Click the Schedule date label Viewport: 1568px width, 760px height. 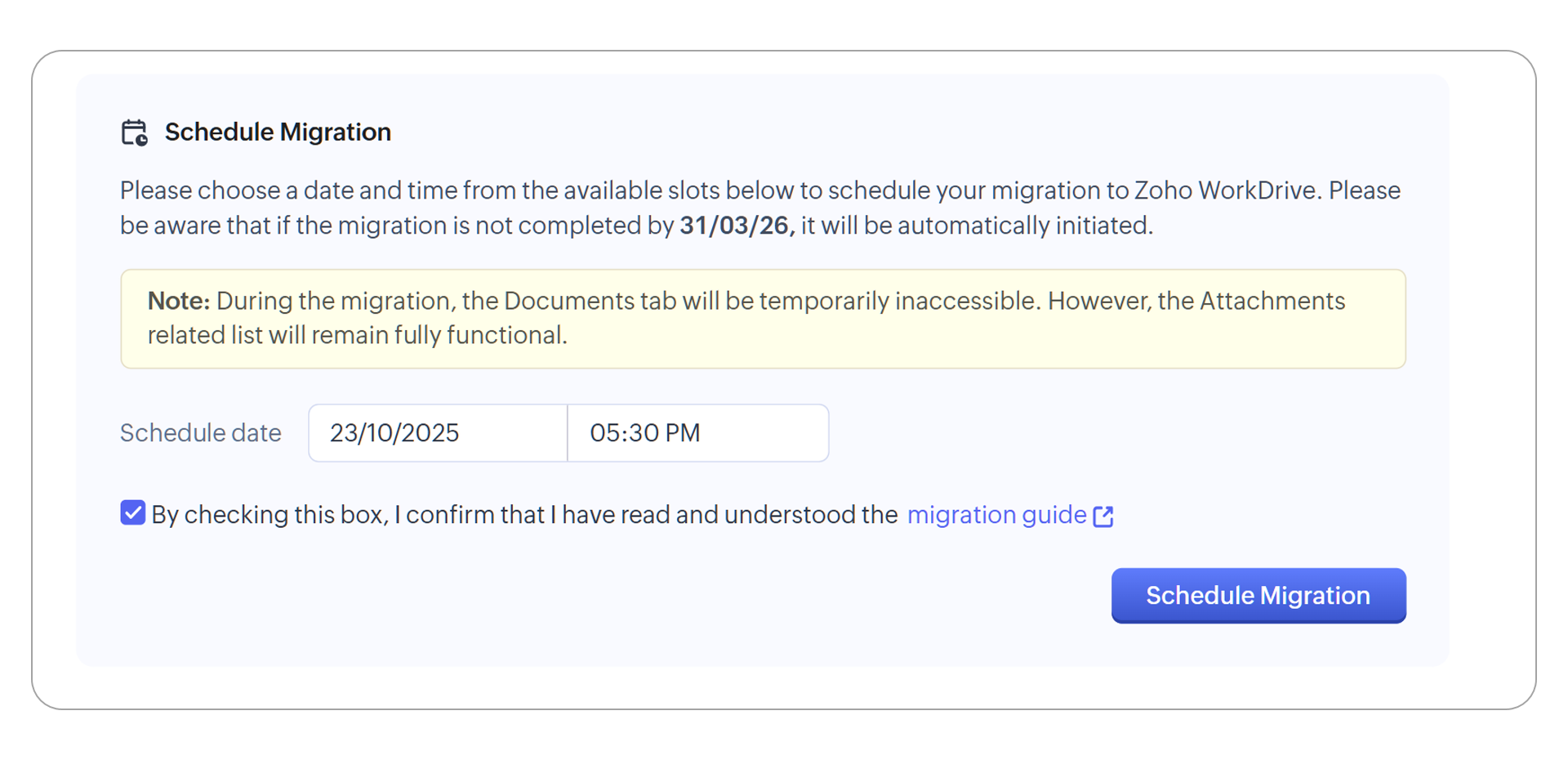coord(201,433)
